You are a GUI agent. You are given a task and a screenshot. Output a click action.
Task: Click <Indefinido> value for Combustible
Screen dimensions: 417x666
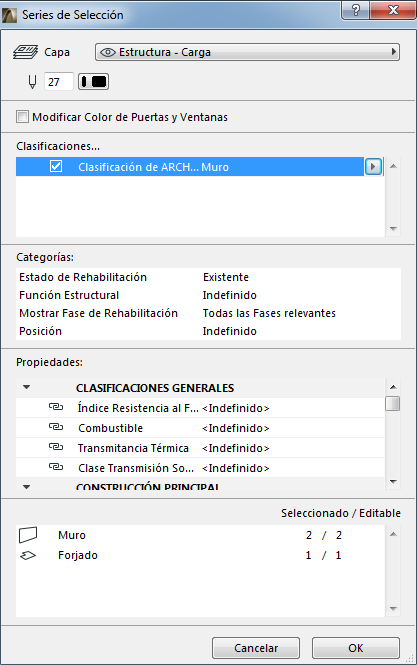pyautogui.click(x=236, y=428)
